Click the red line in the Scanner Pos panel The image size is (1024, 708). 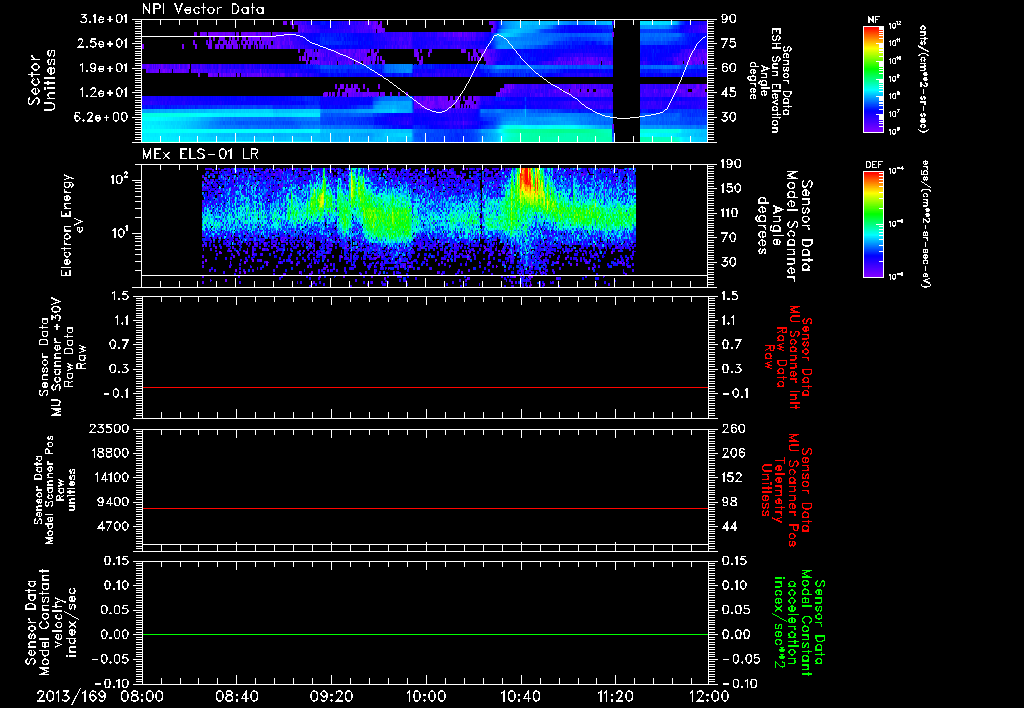click(x=425, y=508)
